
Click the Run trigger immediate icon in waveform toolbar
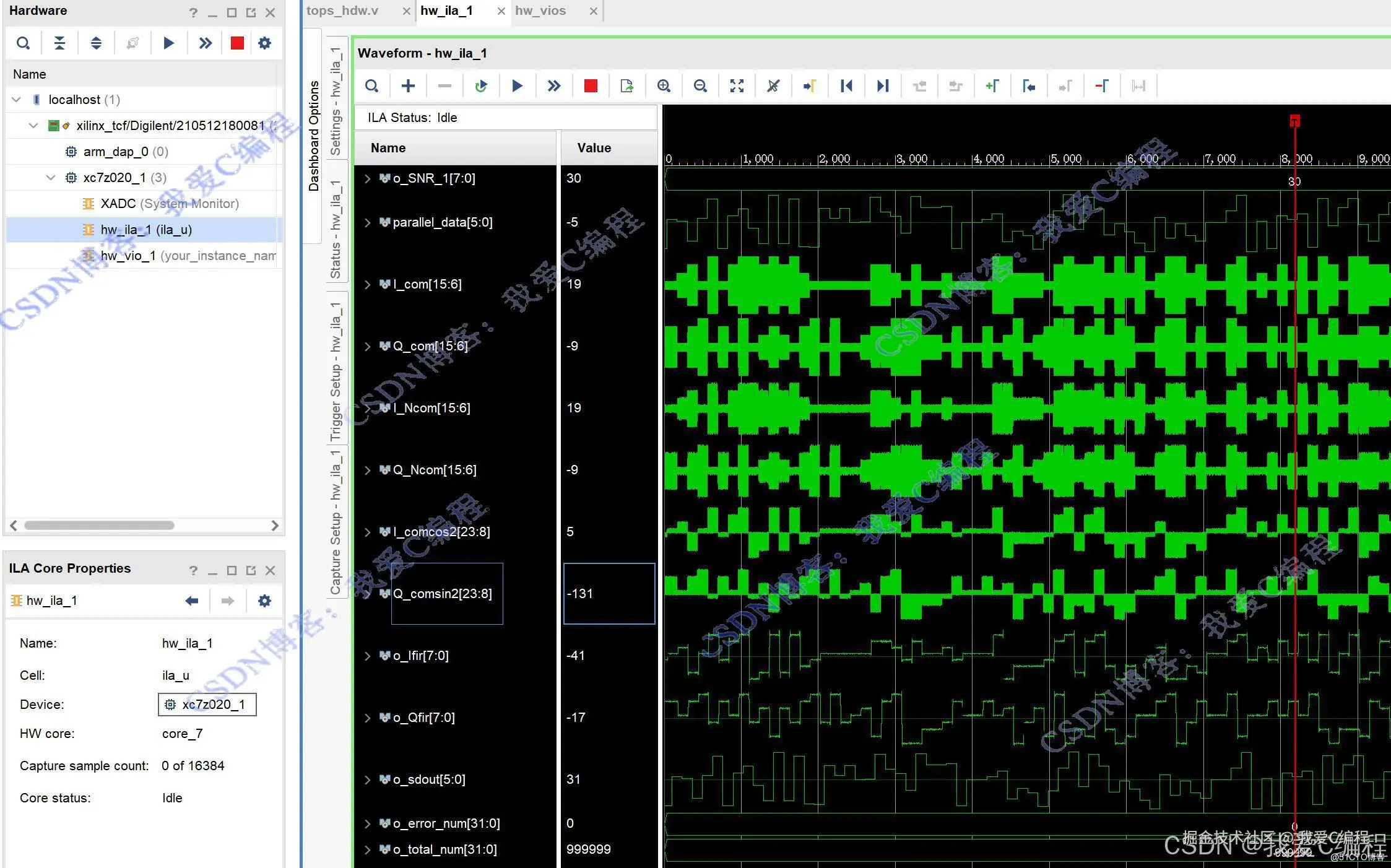[x=553, y=86]
